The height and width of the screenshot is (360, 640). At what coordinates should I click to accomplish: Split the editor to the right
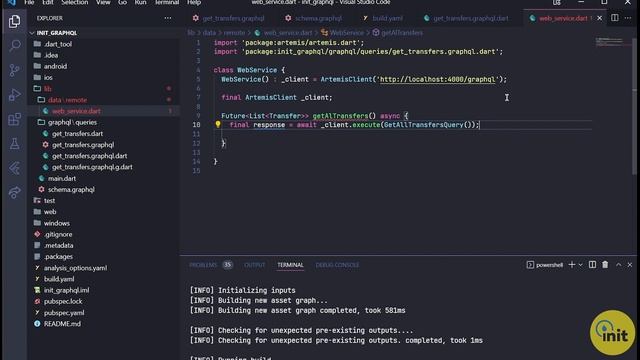(x=614, y=18)
